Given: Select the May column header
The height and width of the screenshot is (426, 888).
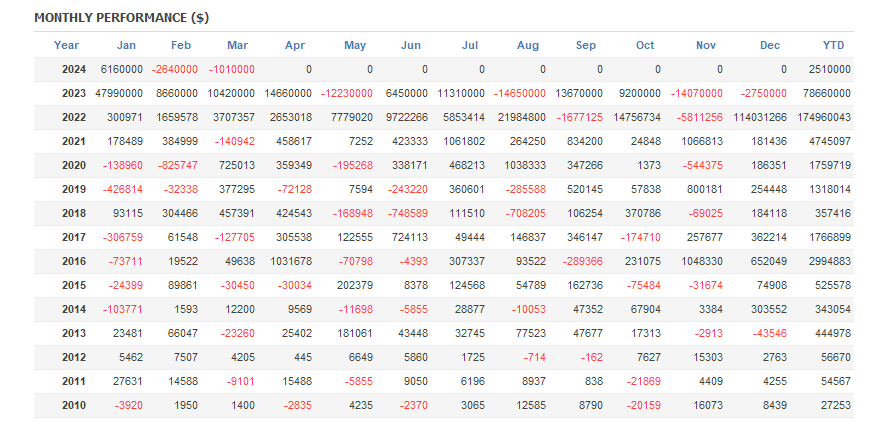Looking at the screenshot, I should (x=355, y=45).
